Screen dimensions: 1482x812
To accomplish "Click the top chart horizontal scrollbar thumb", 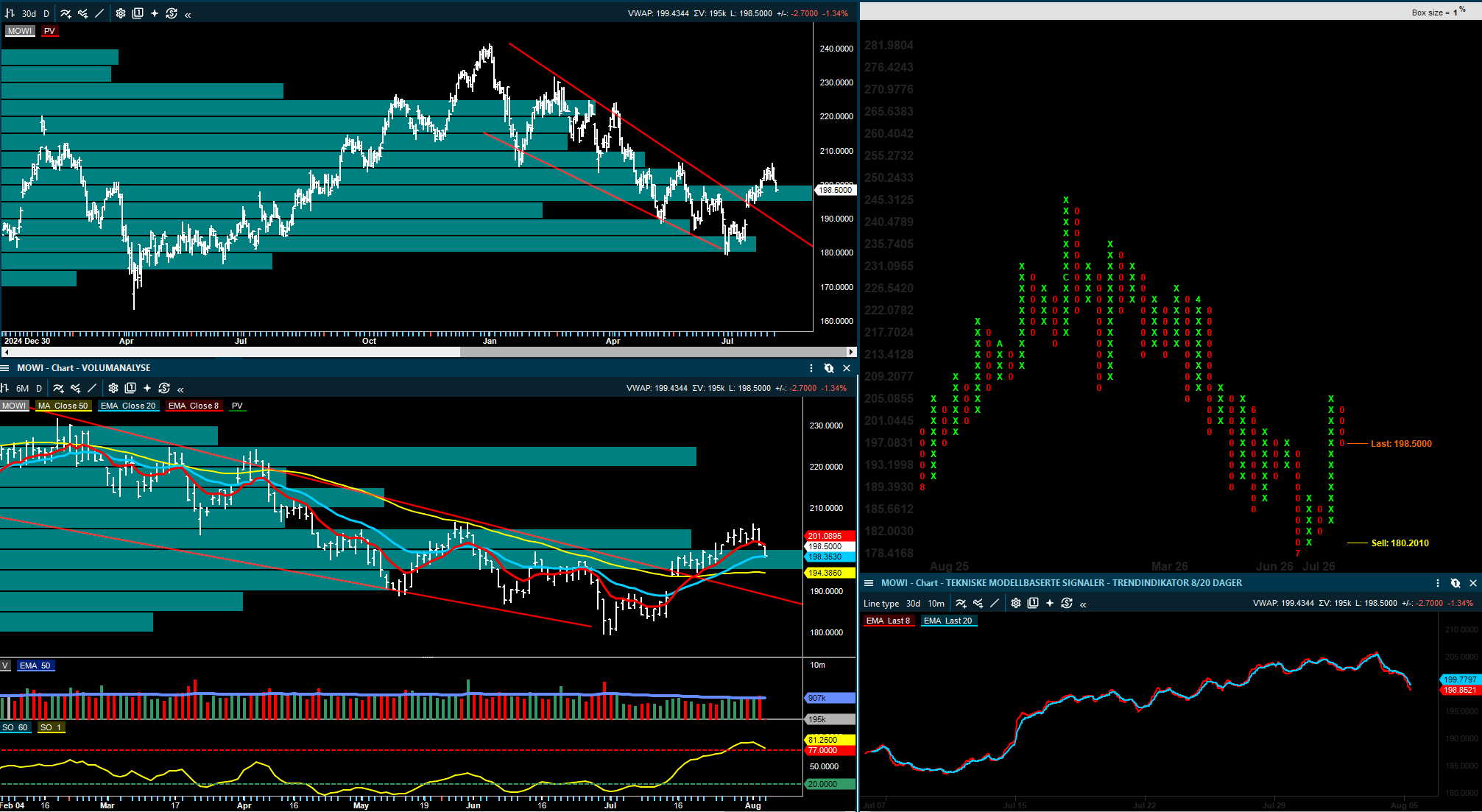I will [x=654, y=352].
